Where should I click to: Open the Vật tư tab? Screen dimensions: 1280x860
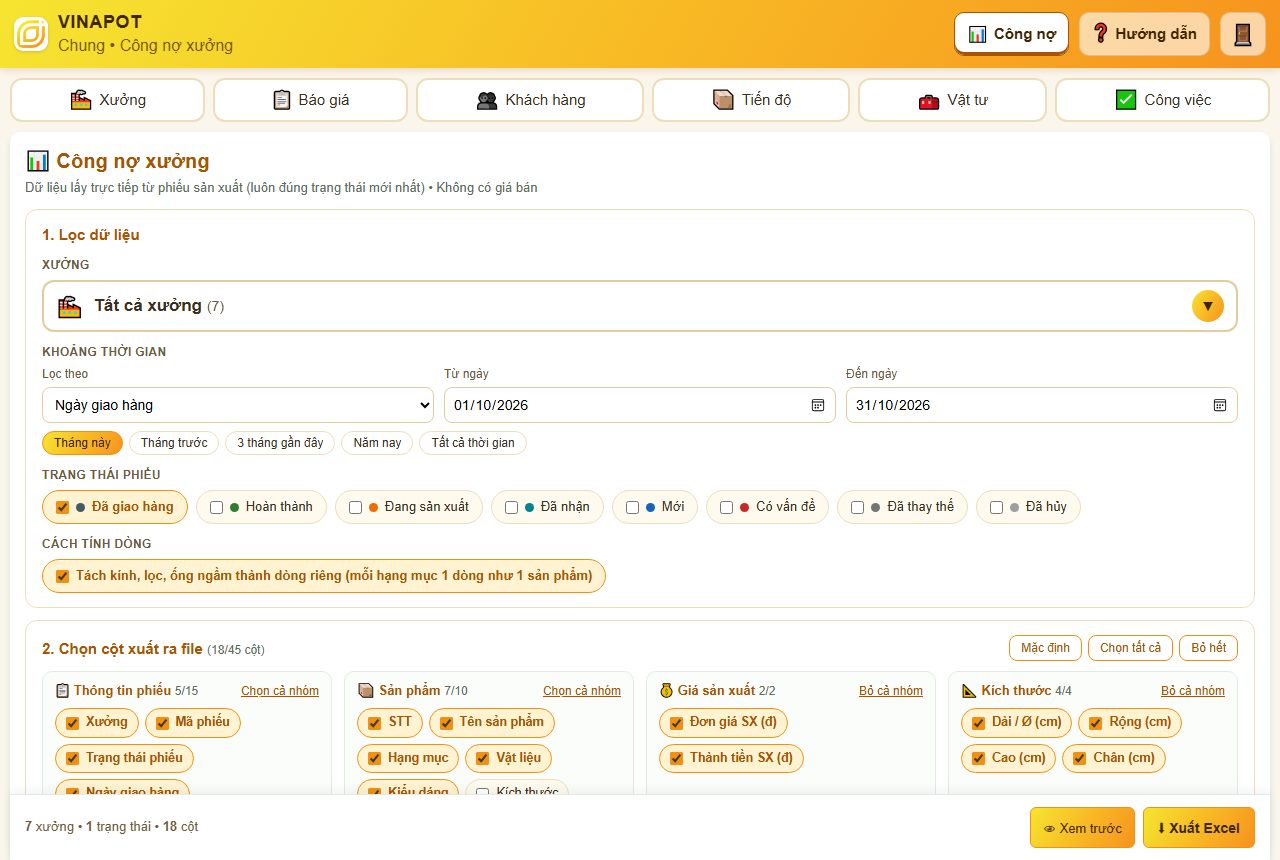tap(952, 100)
